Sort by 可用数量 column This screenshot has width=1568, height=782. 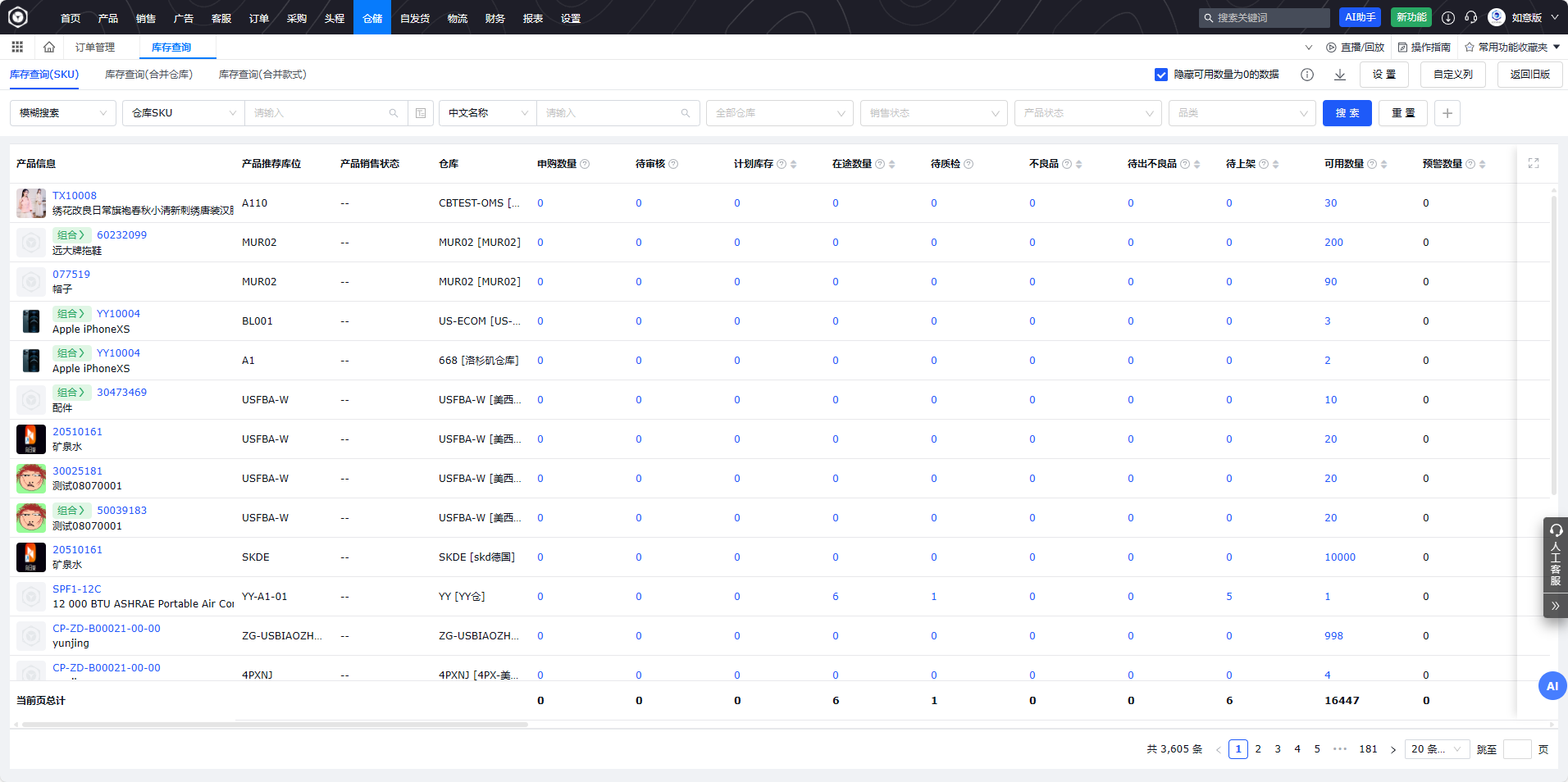point(1384,164)
